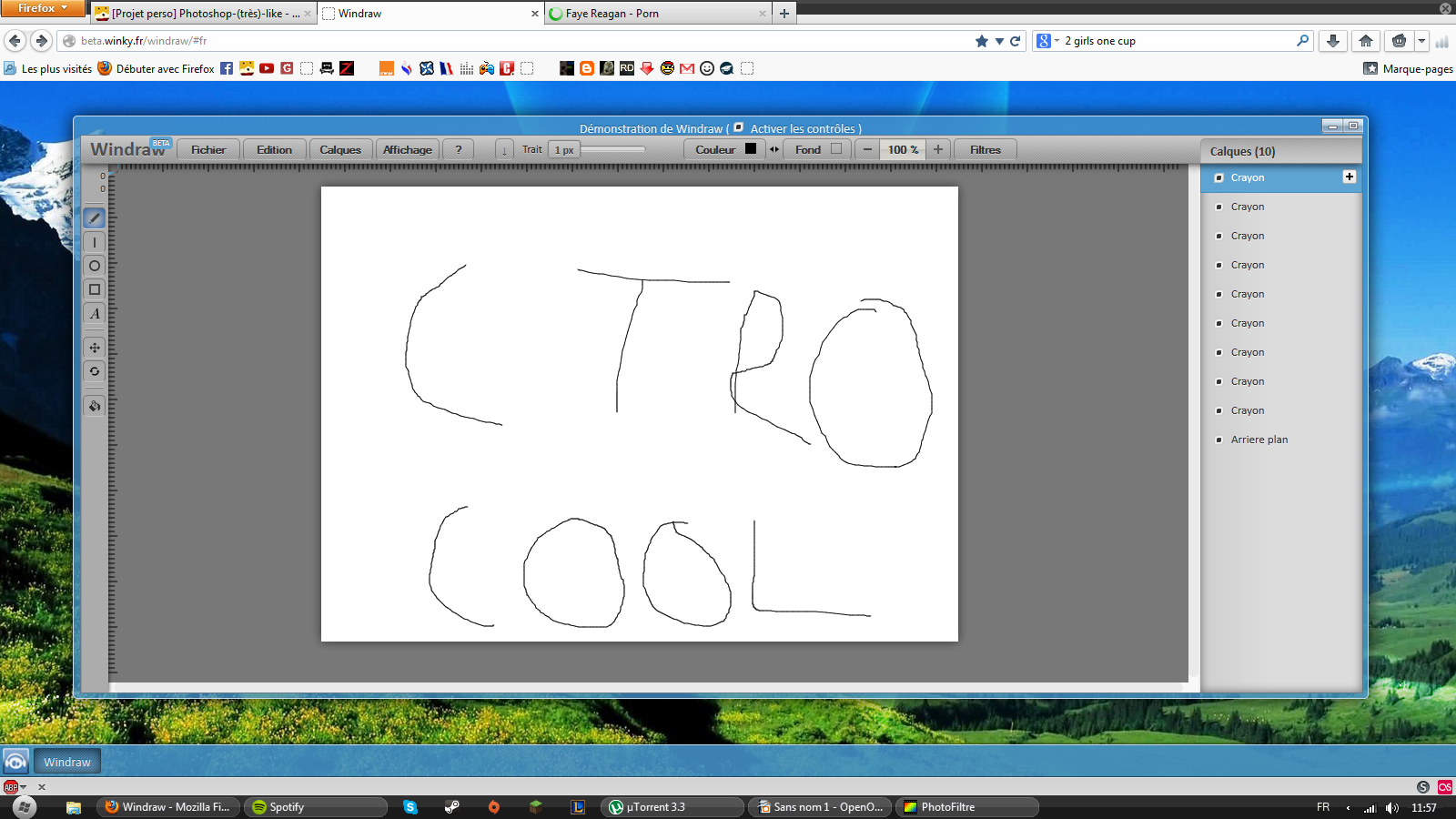1456x819 pixels.
Task: Select the rotate tool
Action: click(x=95, y=371)
